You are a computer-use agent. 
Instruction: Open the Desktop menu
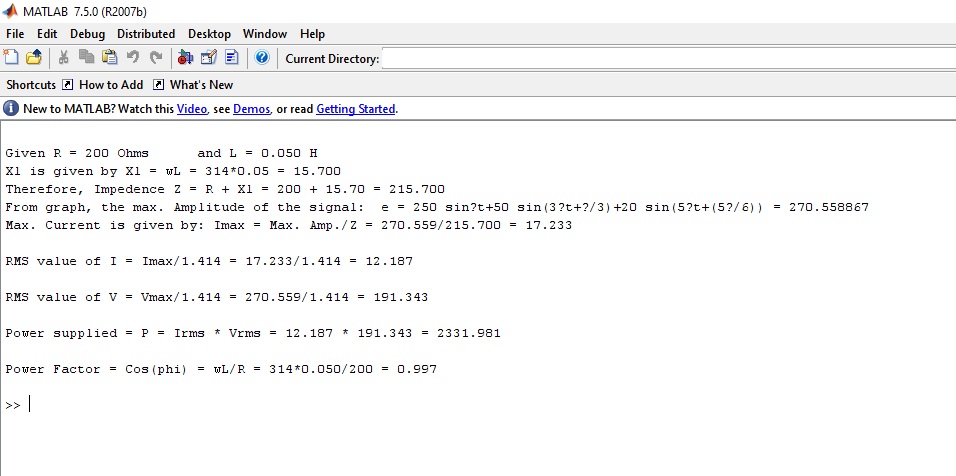pos(209,34)
